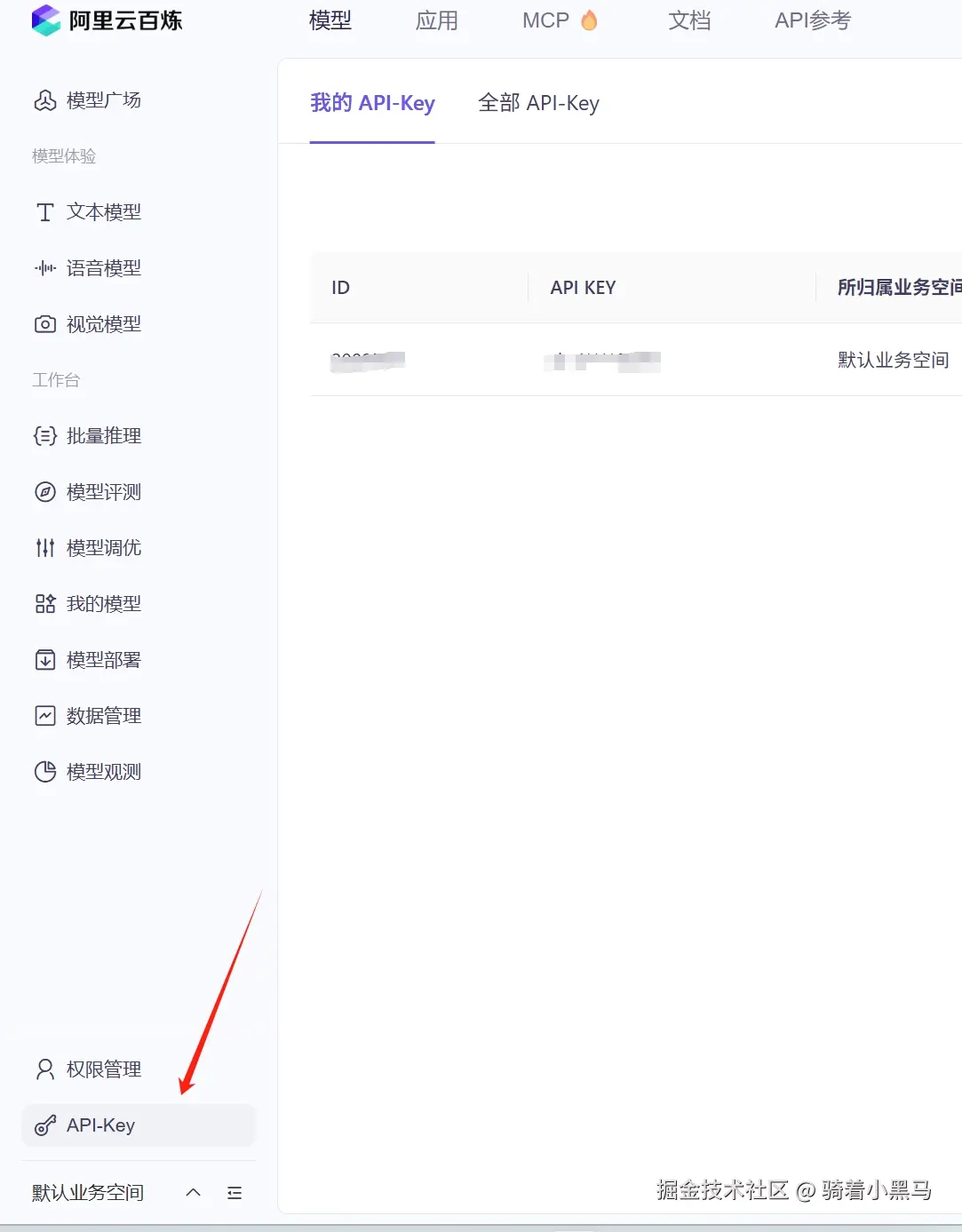Click the API KEY column header
The width and height of the screenshot is (962, 1232).
click(x=583, y=288)
